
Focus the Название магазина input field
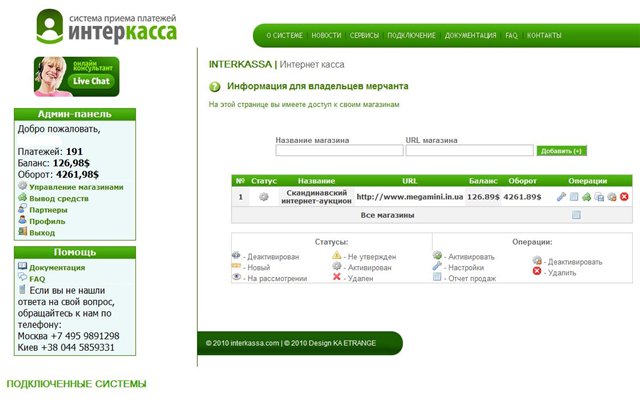pos(339,150)
